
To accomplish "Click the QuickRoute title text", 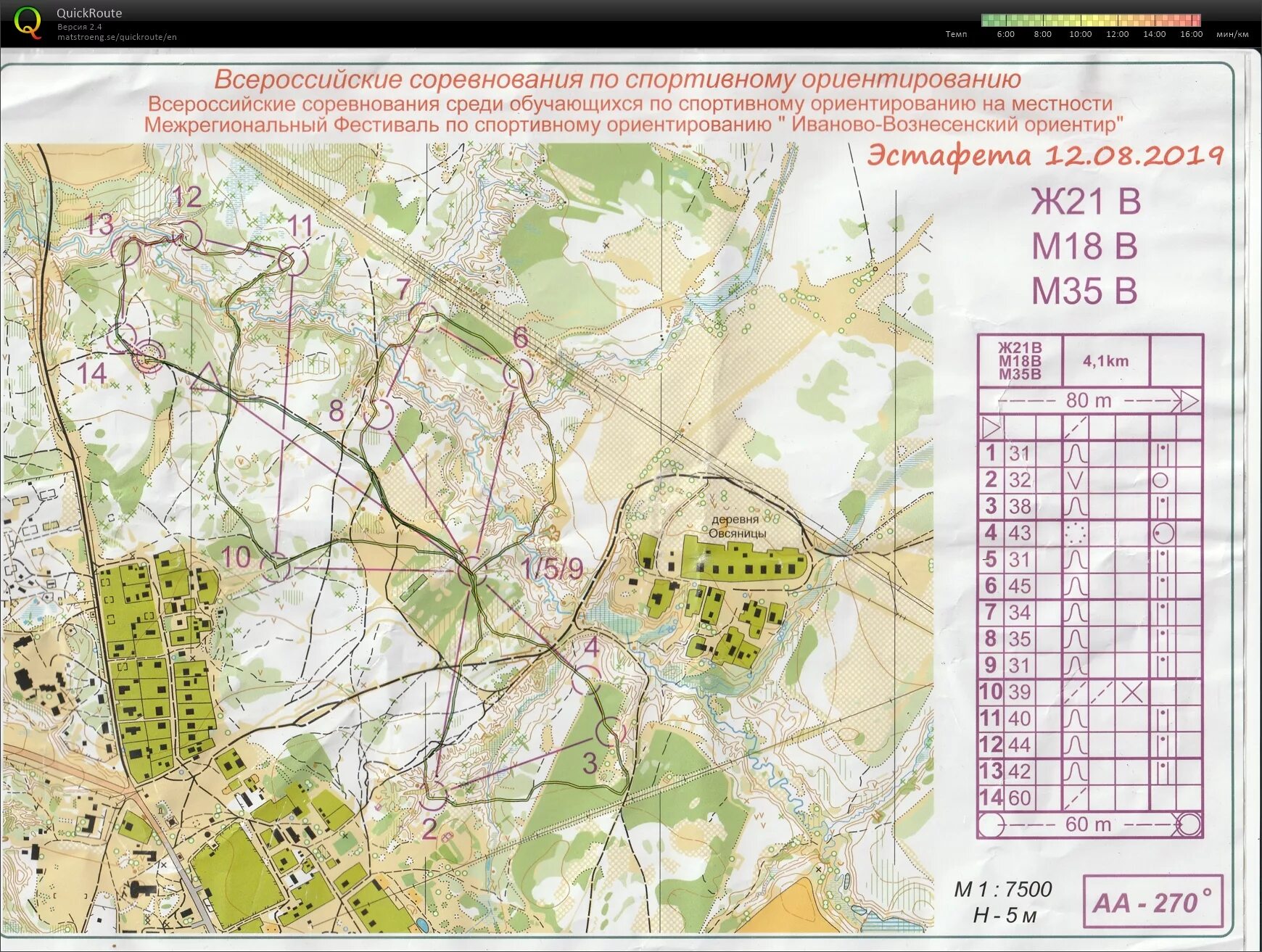I will tap(89, 13).
